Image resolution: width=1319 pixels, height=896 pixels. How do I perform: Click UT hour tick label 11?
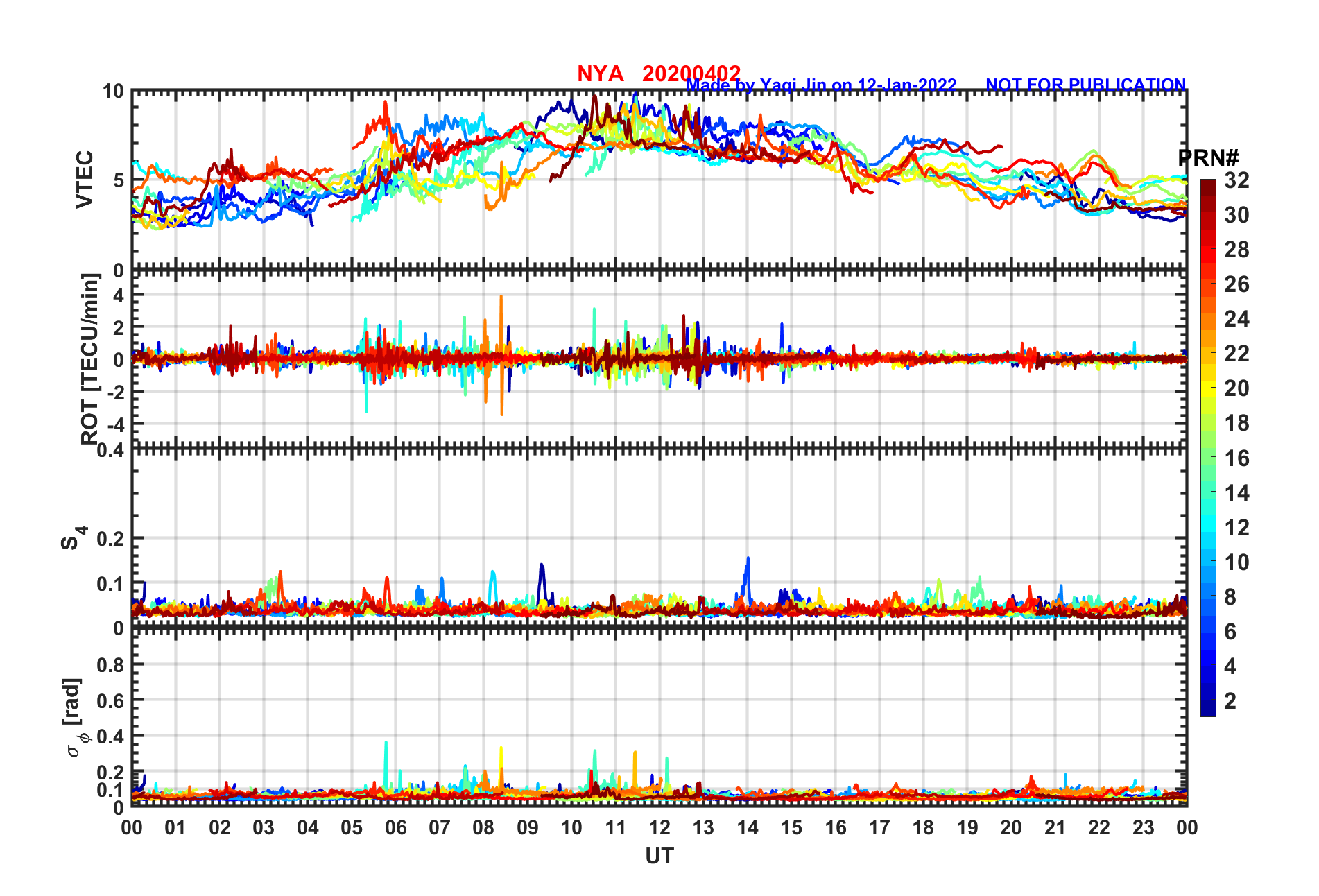click(616, 827)
